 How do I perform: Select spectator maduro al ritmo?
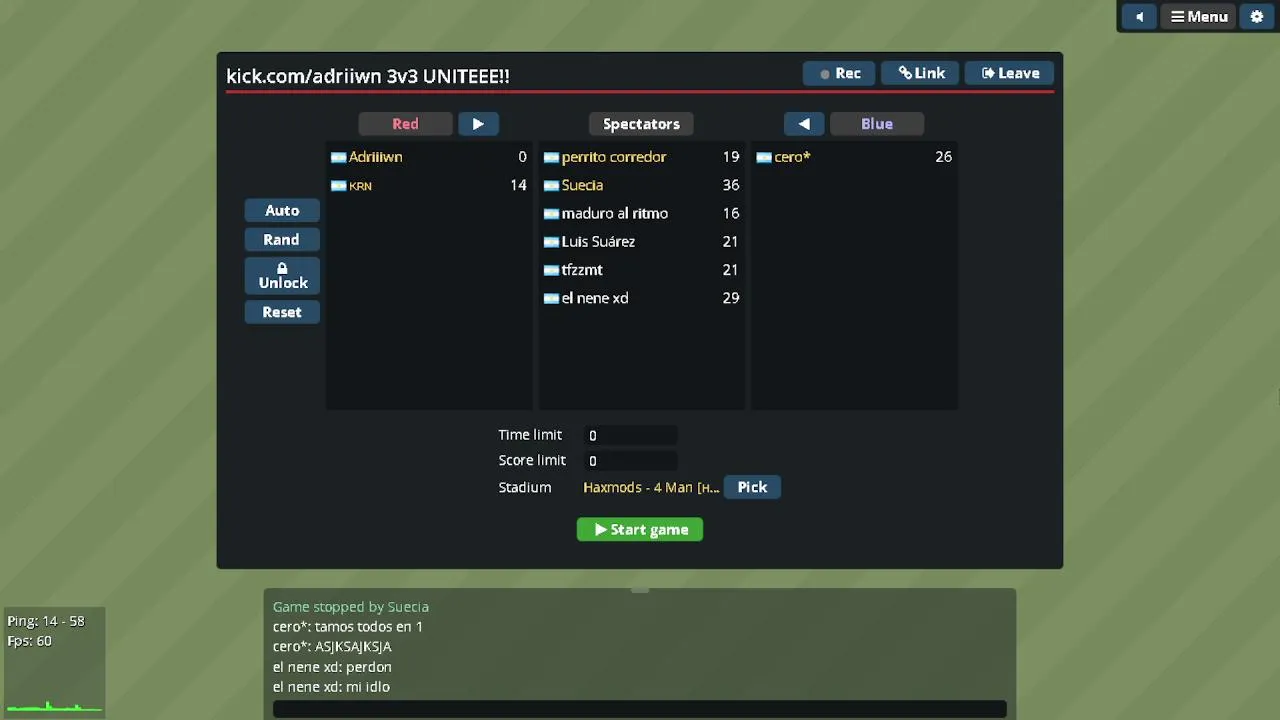(x=641, y=213)
